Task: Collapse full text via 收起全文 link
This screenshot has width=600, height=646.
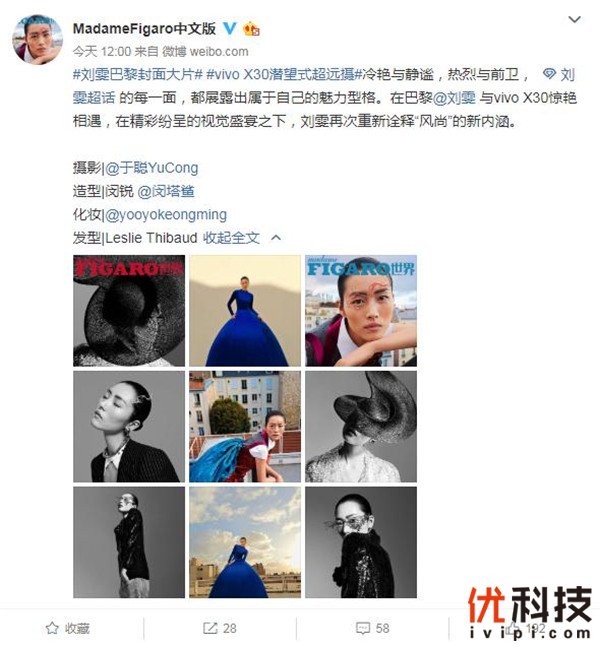Action: (231, 238)
